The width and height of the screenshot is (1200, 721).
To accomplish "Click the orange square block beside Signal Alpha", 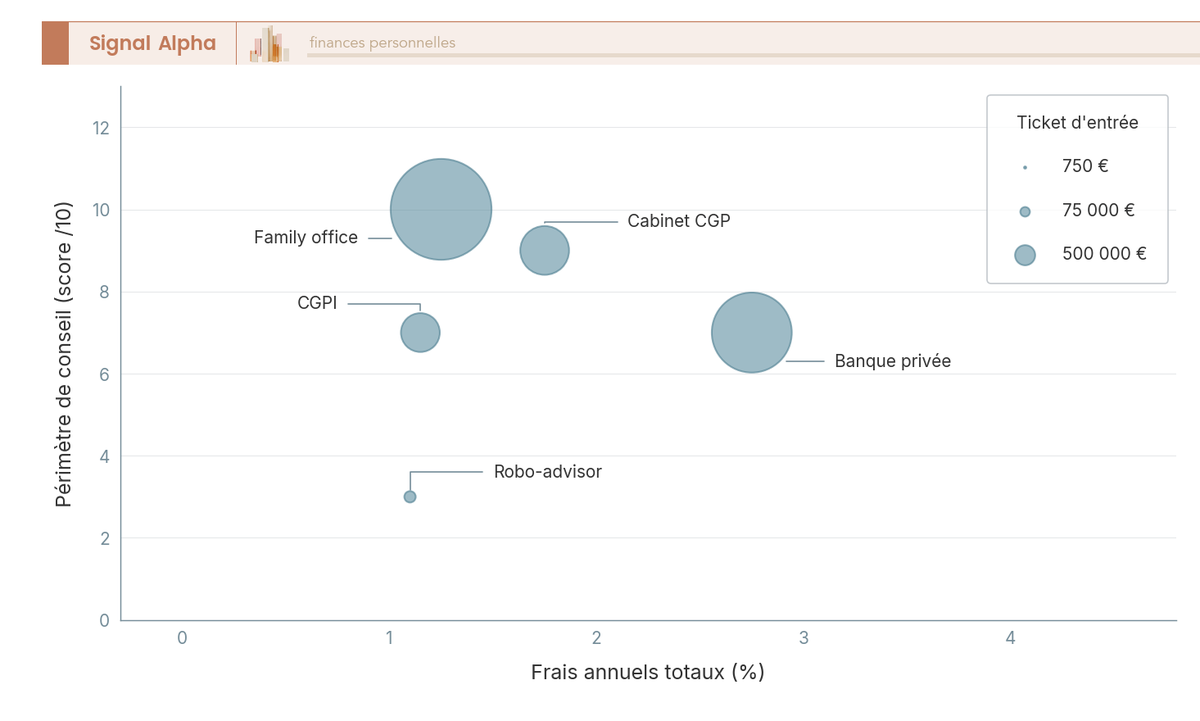I will (x=55, y=44).
